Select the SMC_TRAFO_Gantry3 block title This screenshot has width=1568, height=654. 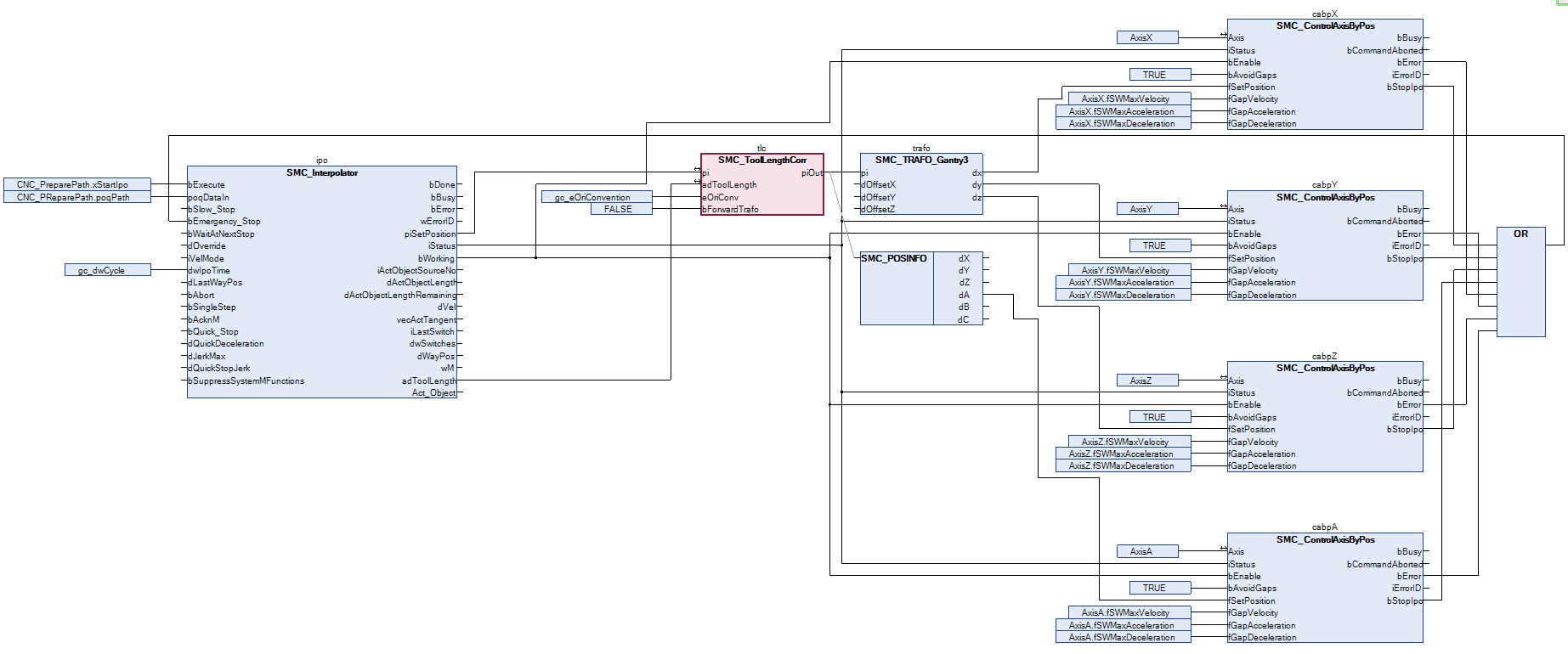921,161
